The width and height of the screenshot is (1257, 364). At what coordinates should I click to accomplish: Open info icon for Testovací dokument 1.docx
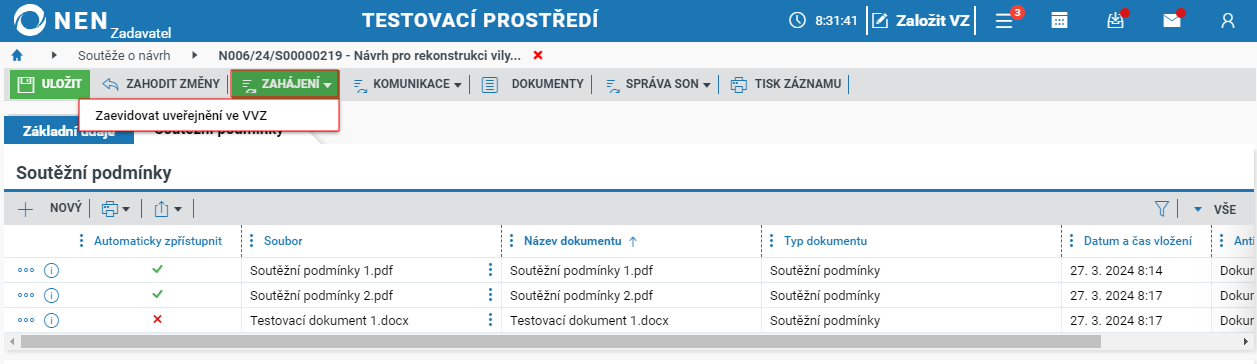pyautogui.click(x=52, y=320)
